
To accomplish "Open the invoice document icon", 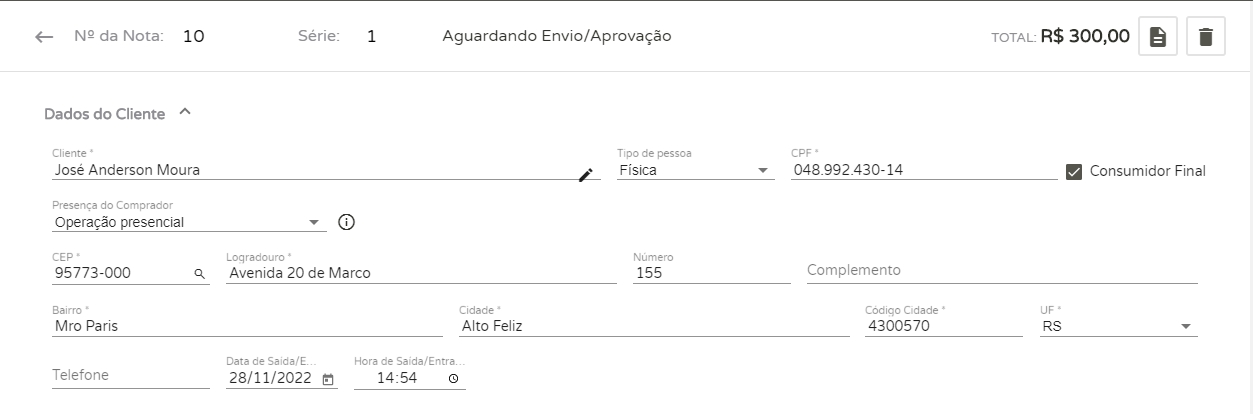I will pos(1157,37).
